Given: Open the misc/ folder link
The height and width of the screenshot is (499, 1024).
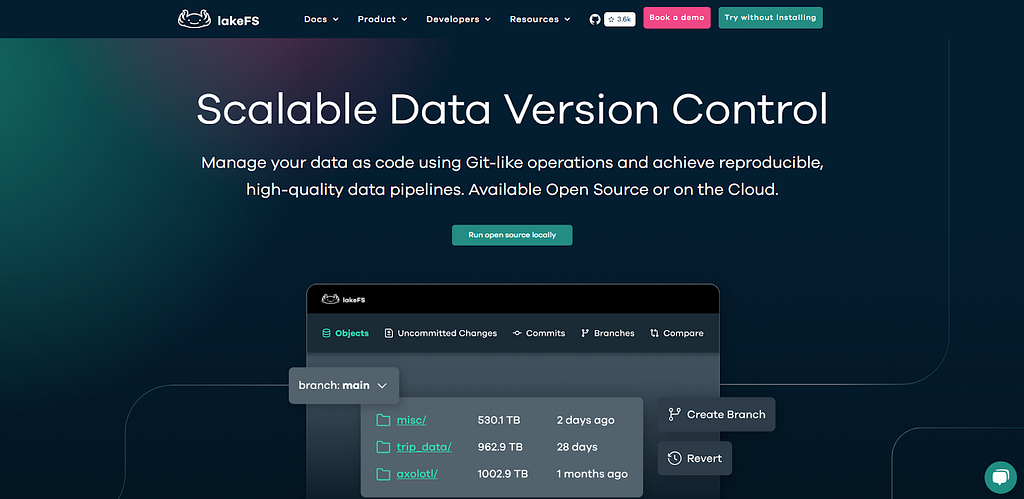Looking at the screenshot, I should tap(411, 420).
